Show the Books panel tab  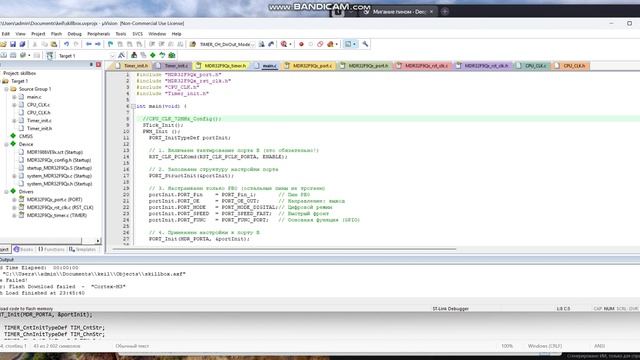pyautogui.click(x=23, y=249)
